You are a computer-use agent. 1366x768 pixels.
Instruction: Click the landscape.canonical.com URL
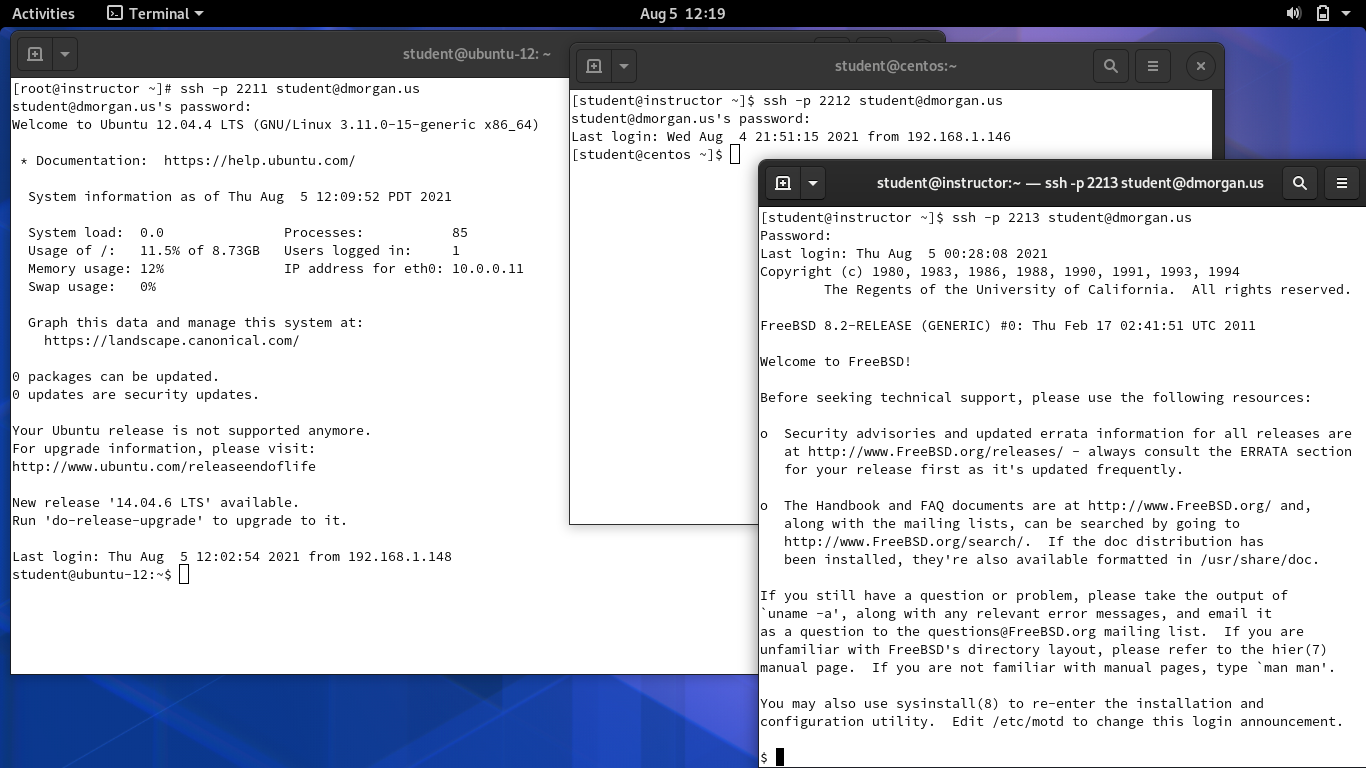tap(171, 341)
